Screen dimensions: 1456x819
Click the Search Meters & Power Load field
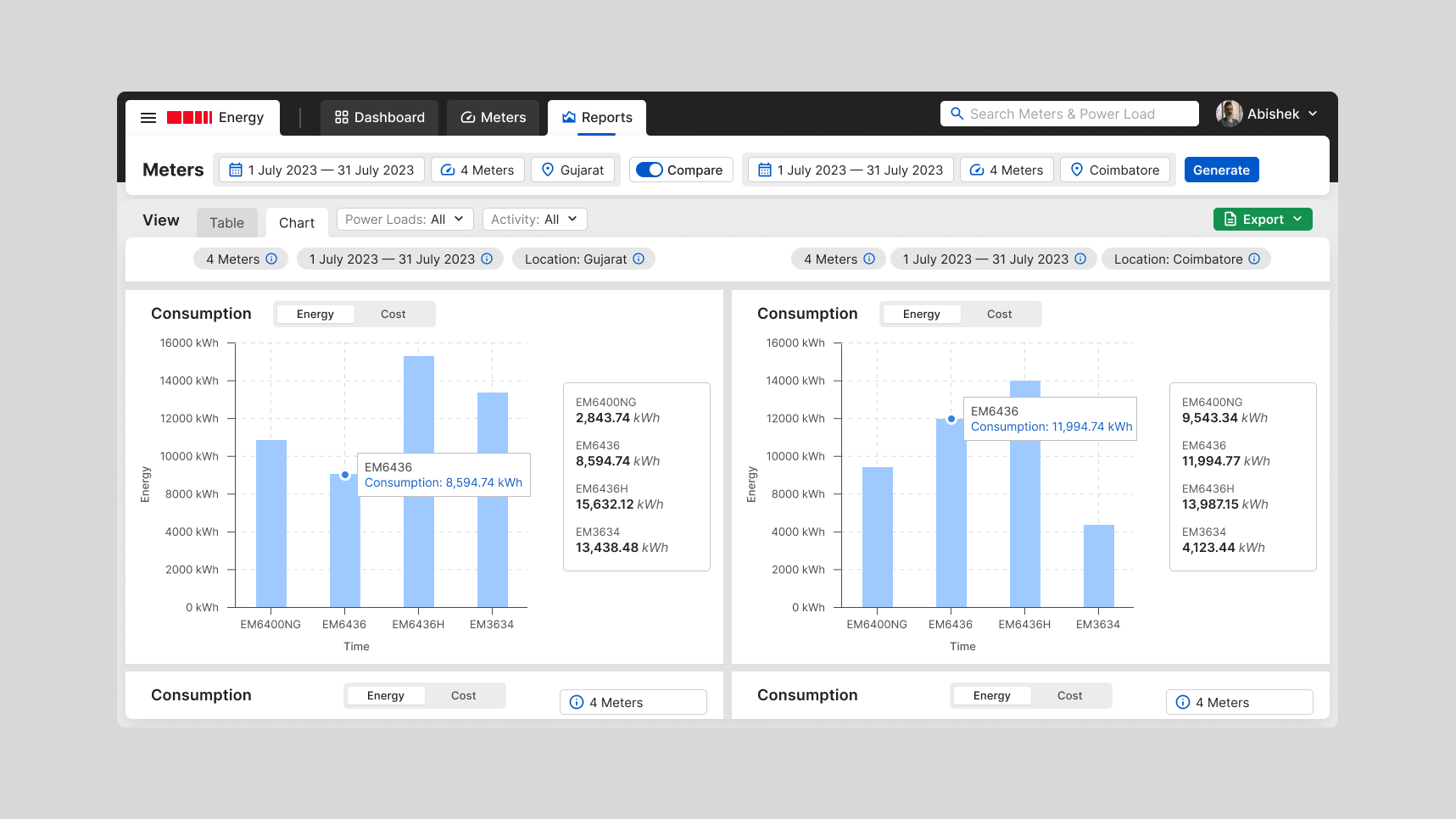pyautogui.click(x=1068, y=113)
